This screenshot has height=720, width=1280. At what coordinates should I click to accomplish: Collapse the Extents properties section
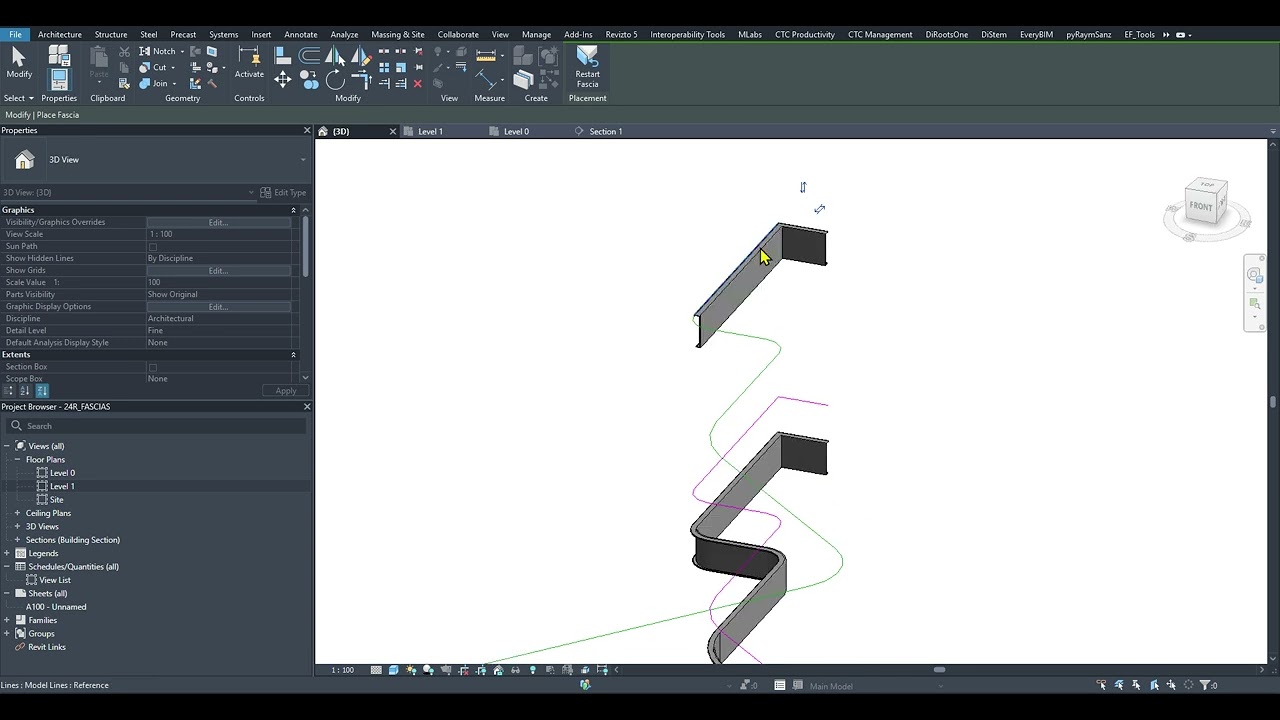[x=293, y=355]
